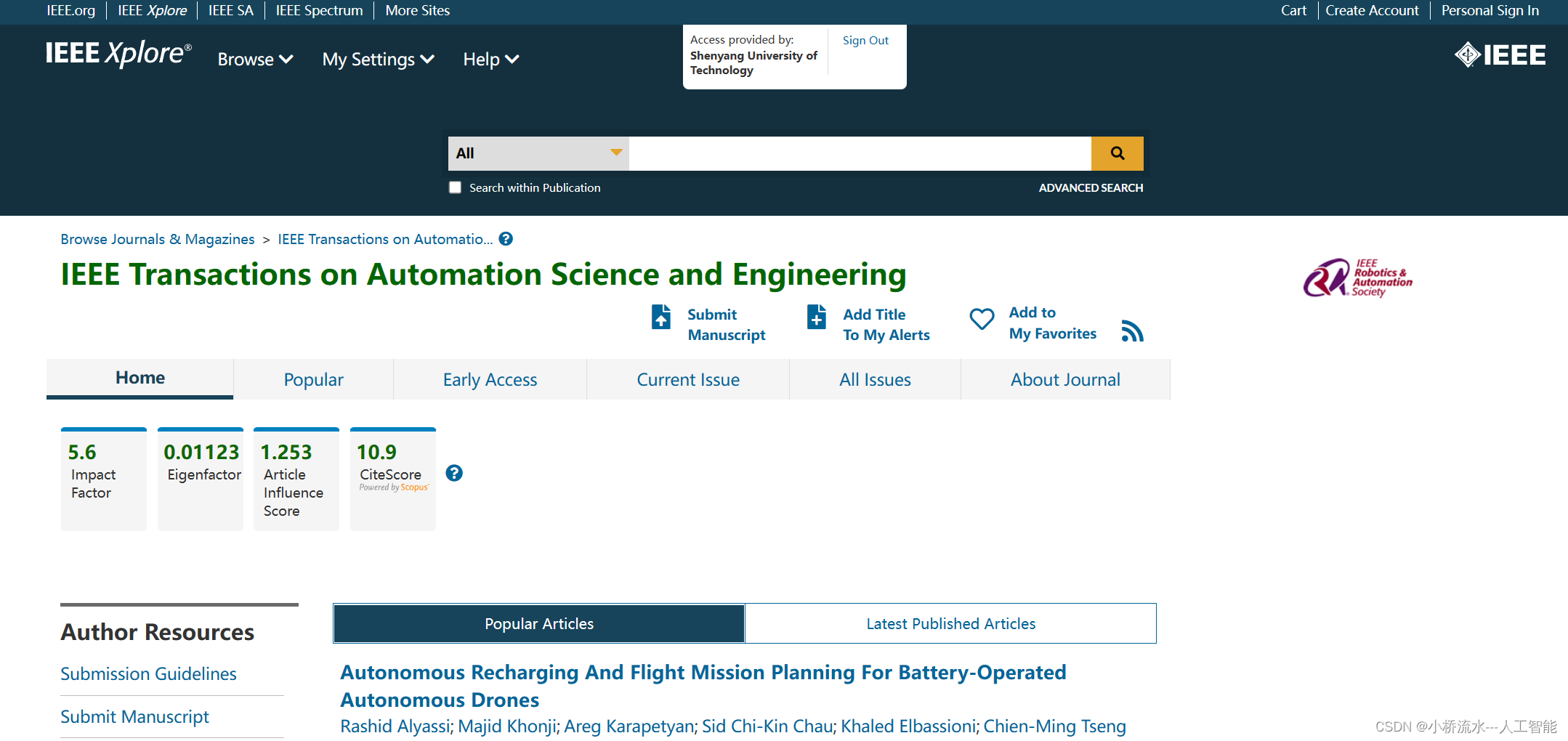Image resolution: width=1568 pixels, height=741 pixels.
Task: Open Submission Guidelines in Author Resources
Action: point(148,673)
